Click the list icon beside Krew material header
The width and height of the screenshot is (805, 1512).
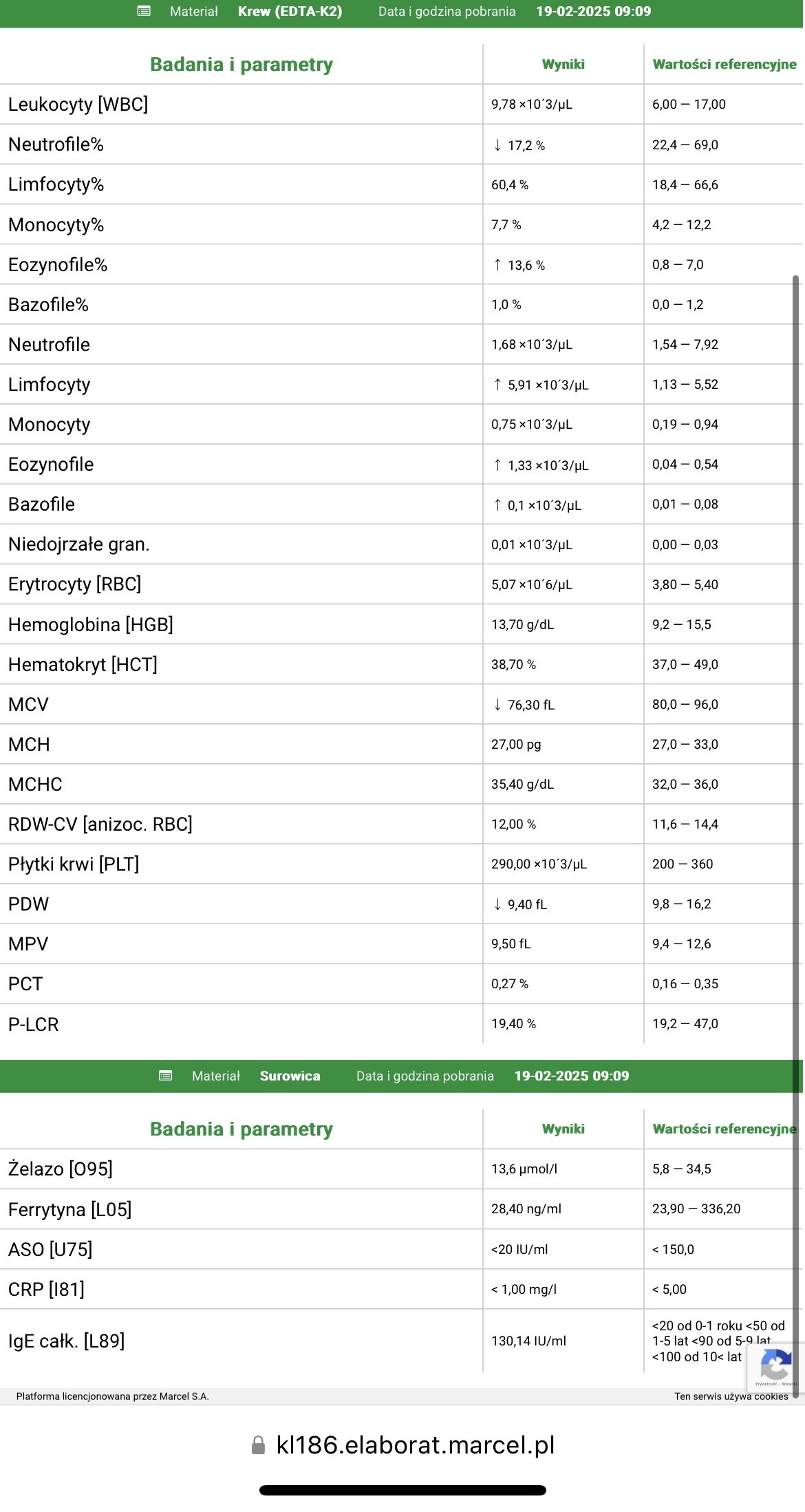(x=144, y=11)
